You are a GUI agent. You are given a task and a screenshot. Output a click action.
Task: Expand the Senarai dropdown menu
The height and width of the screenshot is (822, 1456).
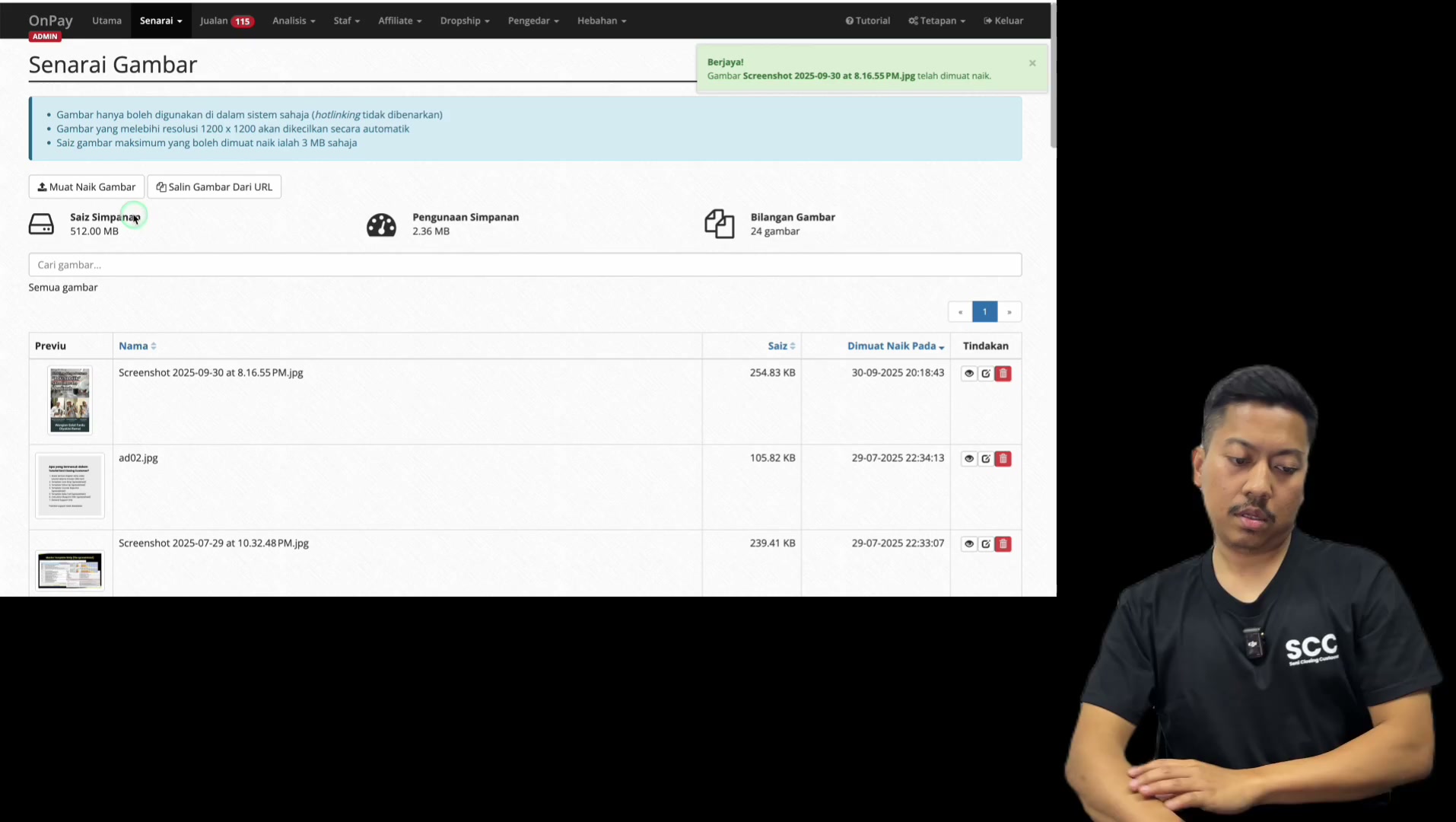(x=161, y=21)
